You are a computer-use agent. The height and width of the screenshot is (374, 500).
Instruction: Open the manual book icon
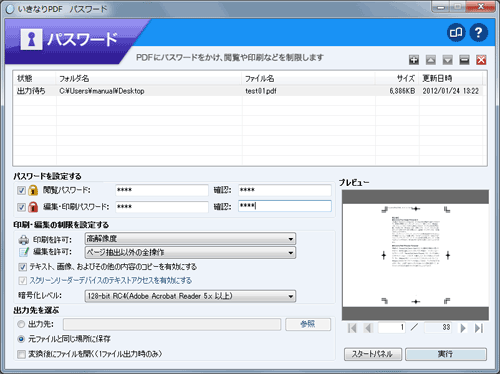coord(456,33)
